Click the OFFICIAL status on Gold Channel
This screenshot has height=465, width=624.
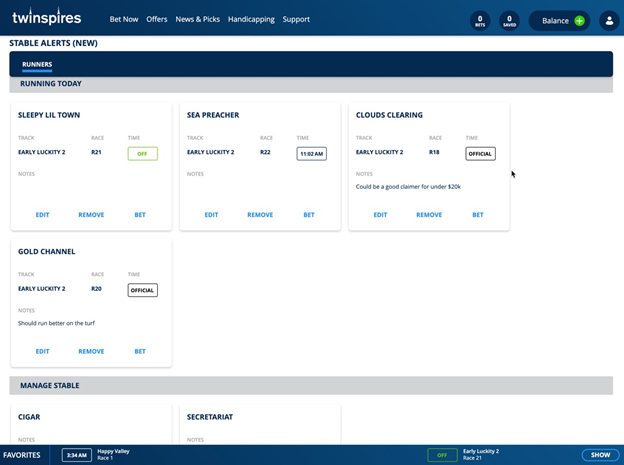tap(142, 290)
